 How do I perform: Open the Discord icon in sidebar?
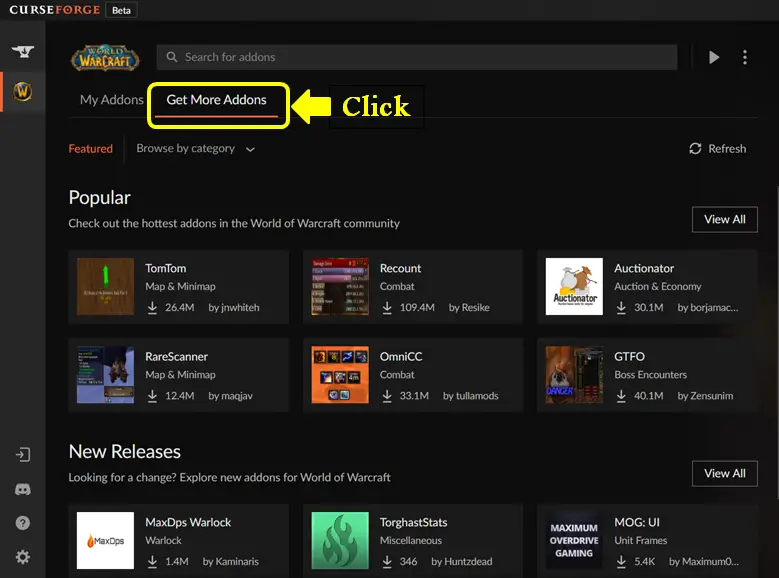[x=23, y=490]
